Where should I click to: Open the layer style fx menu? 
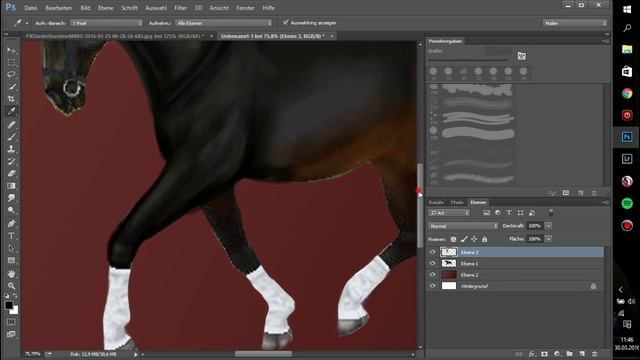pyautogui.click(x=532, y=354)
